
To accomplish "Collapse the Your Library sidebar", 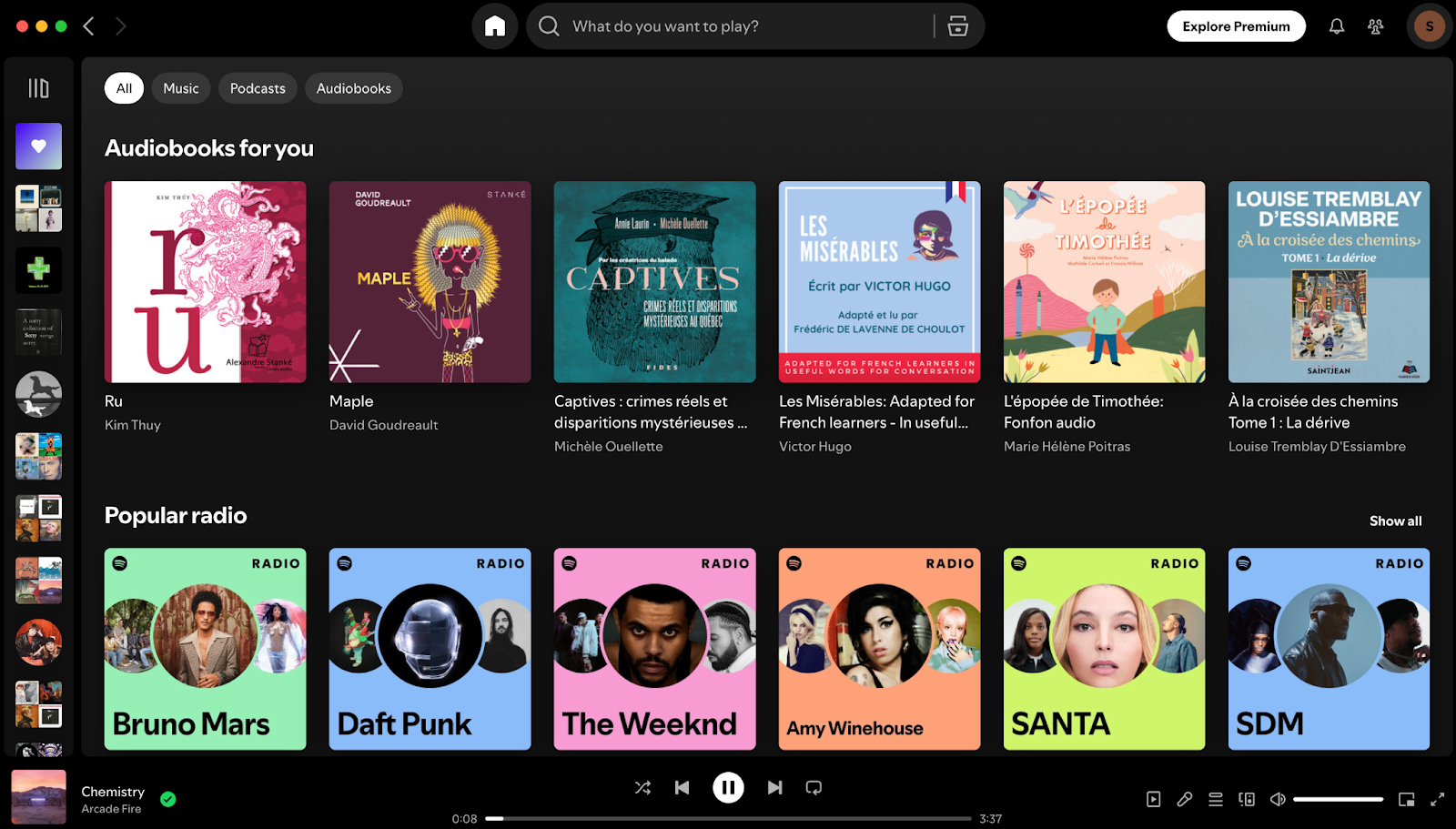I will pos(38,86).
